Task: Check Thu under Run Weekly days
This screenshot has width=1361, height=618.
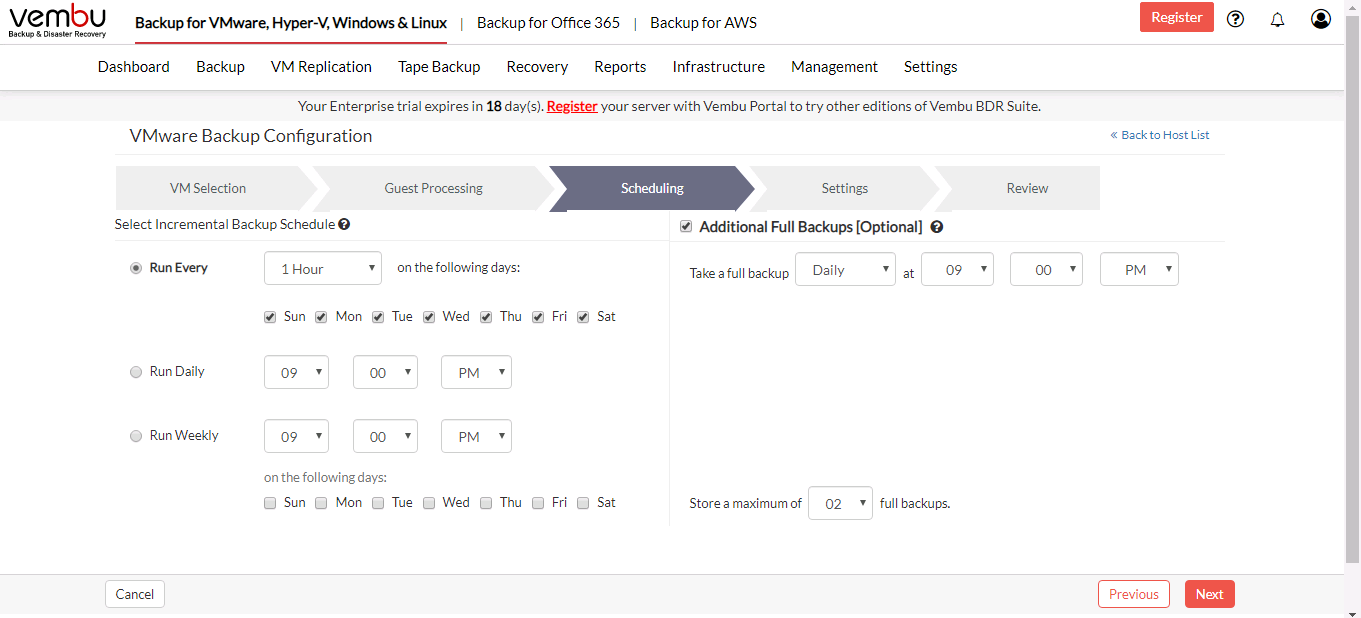Action: pyautogui.click(x=486, y=503)
